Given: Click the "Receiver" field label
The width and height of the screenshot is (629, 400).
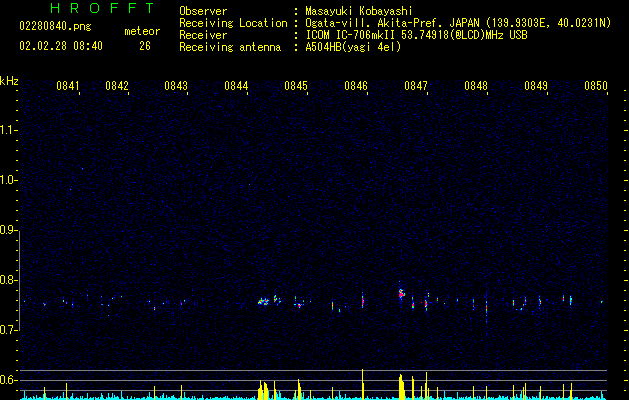Looking at the screenshot, I should (x=203, y=35).
